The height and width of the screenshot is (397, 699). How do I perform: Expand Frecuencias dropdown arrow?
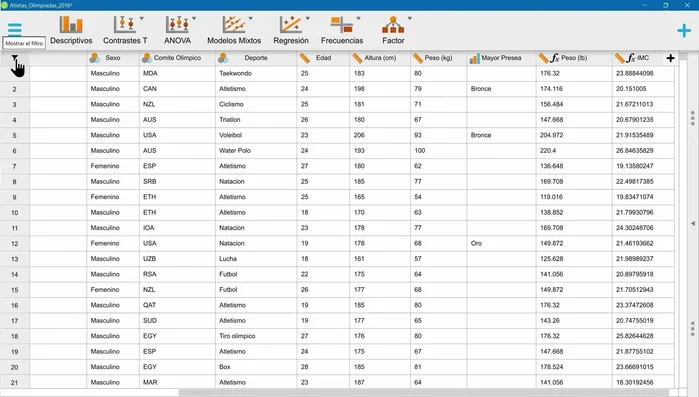coord(358,18)
